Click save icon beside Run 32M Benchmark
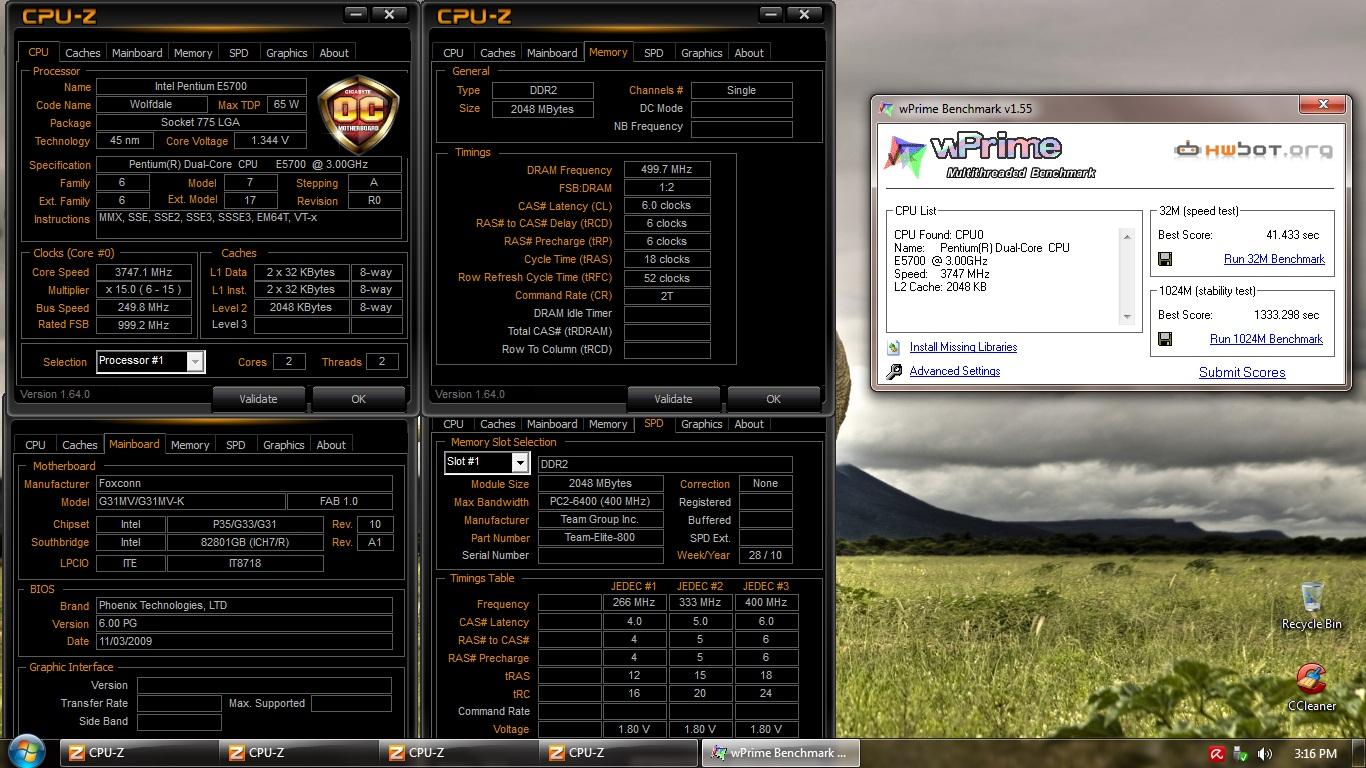This screenshot has height=768, width=1366. (x=1165, y=259)
